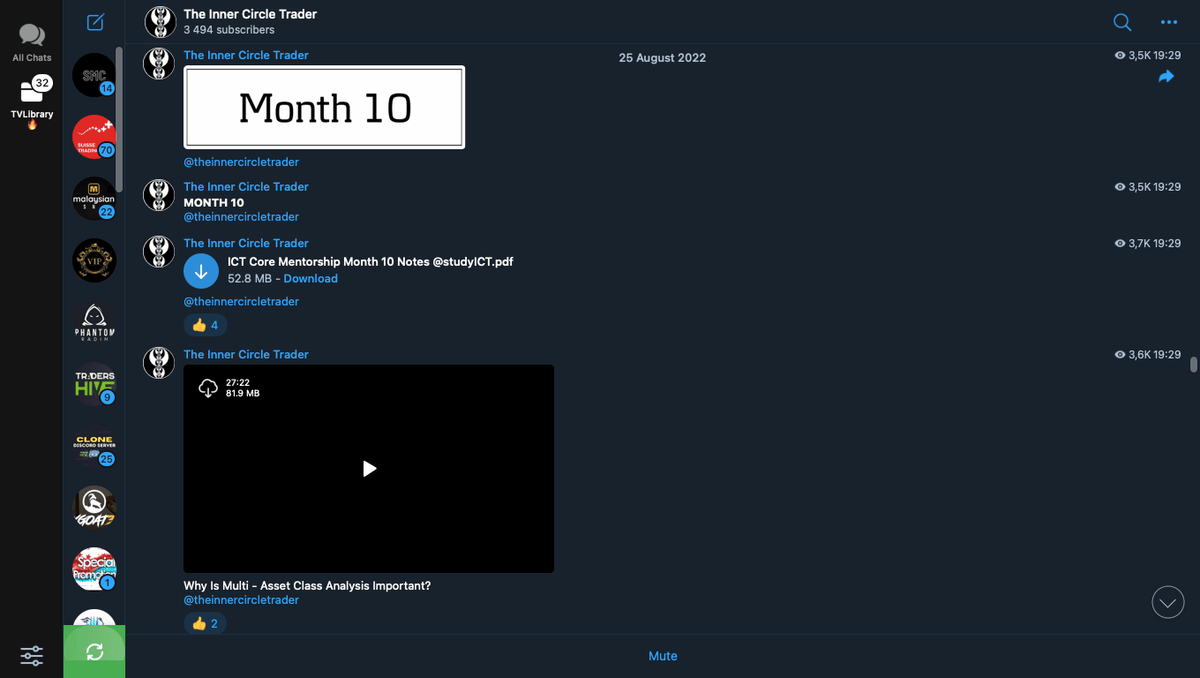1200x678 pixels.
Task: Open the settings sliders icon
Action: click(x=32, y=656)
